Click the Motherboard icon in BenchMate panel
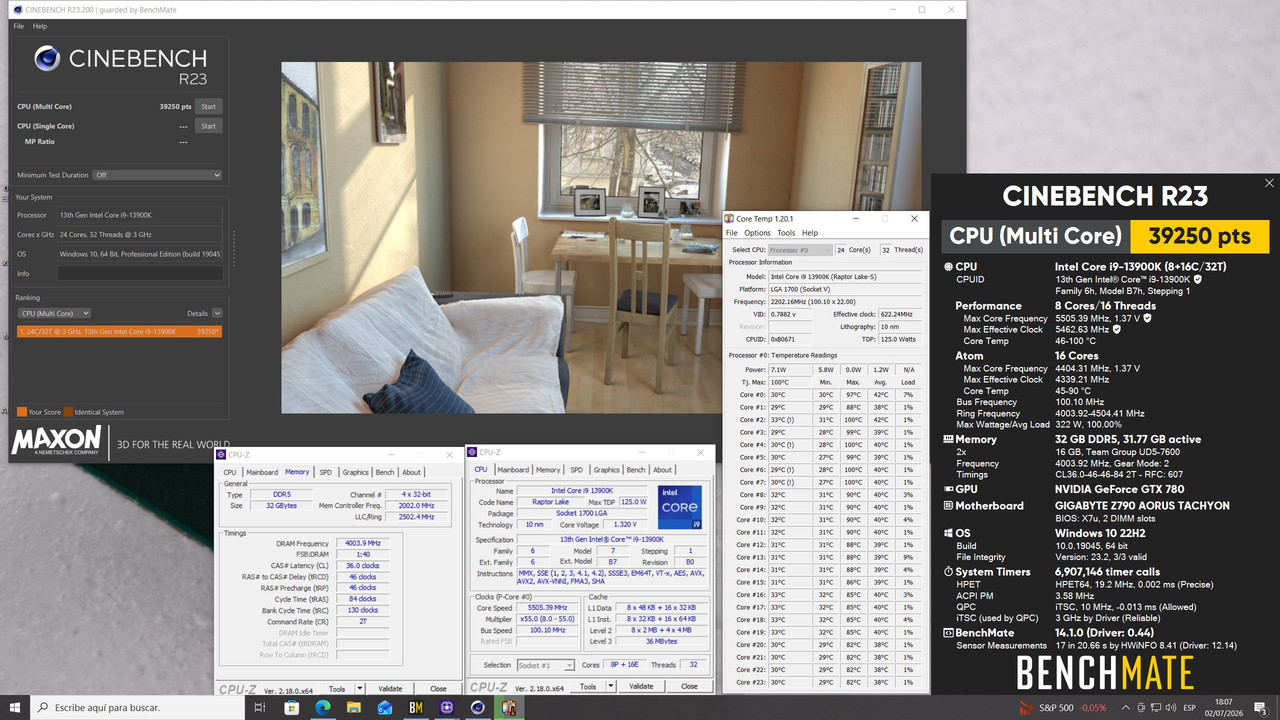Viewport: 1280px width, 720px height. point(948,506)
